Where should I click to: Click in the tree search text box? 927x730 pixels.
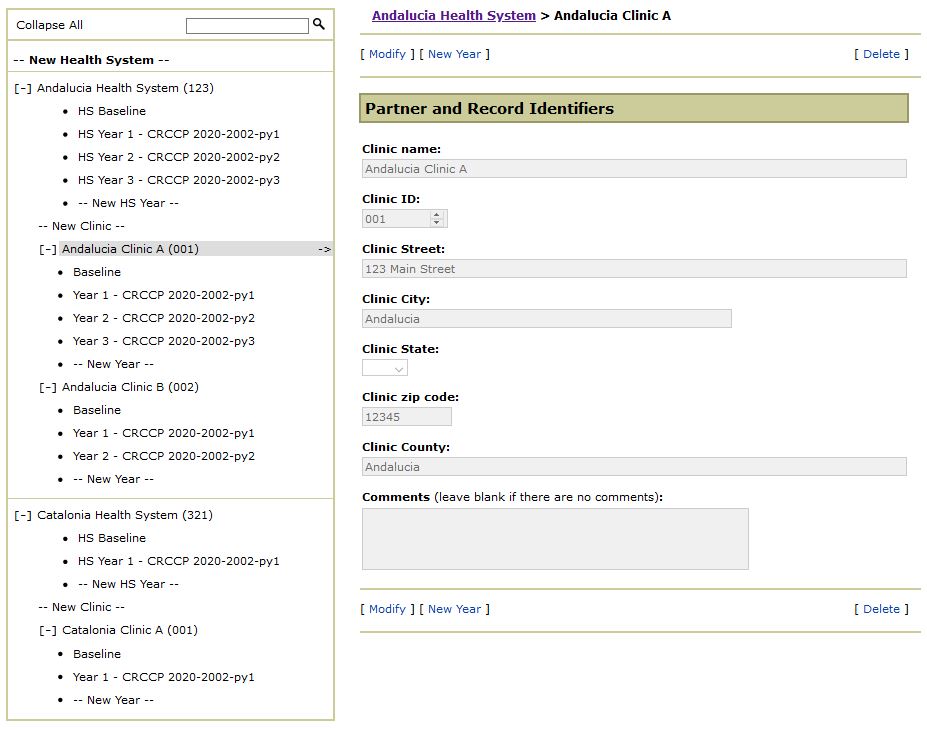247,26
